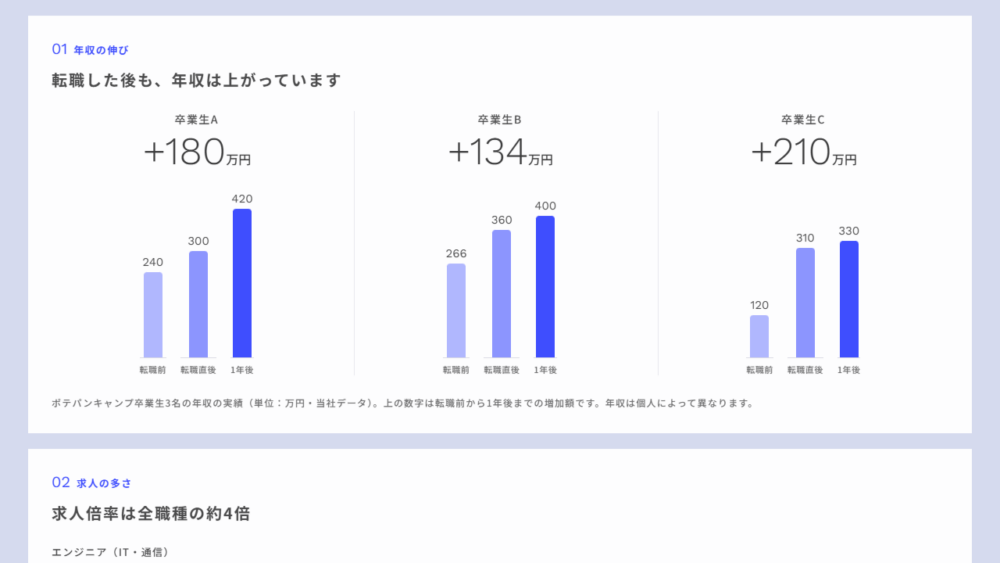Click the value label '420'
Screen dimensions: 1000x563
coord(242,199)
